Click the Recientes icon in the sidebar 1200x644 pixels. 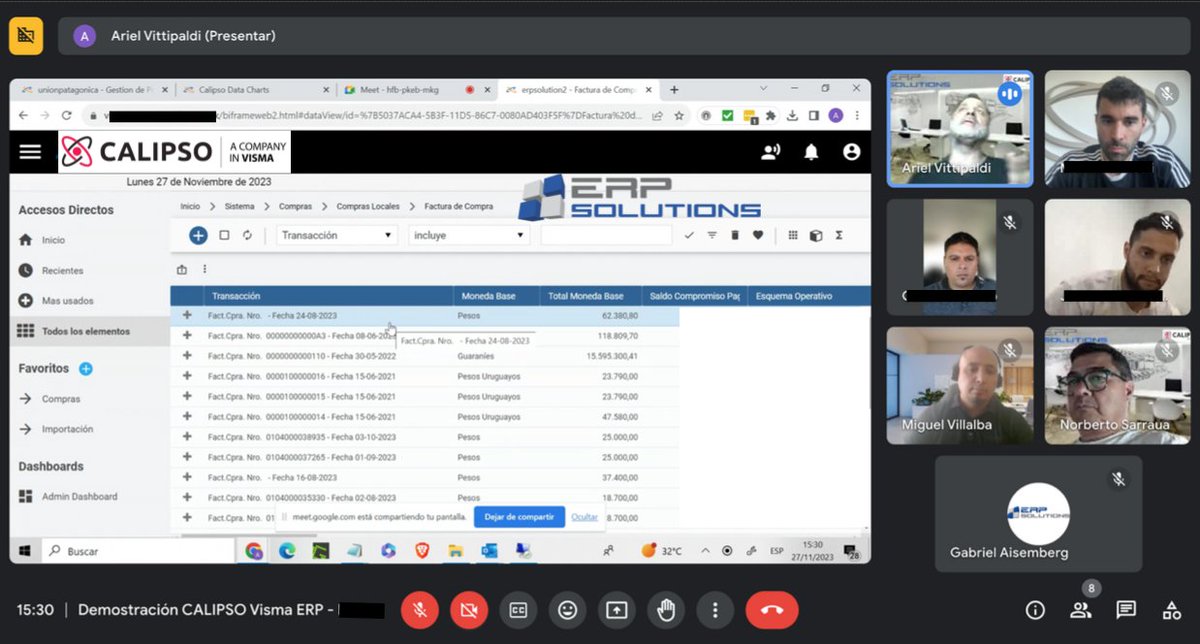pyautogui.click(x=25, y=270)
